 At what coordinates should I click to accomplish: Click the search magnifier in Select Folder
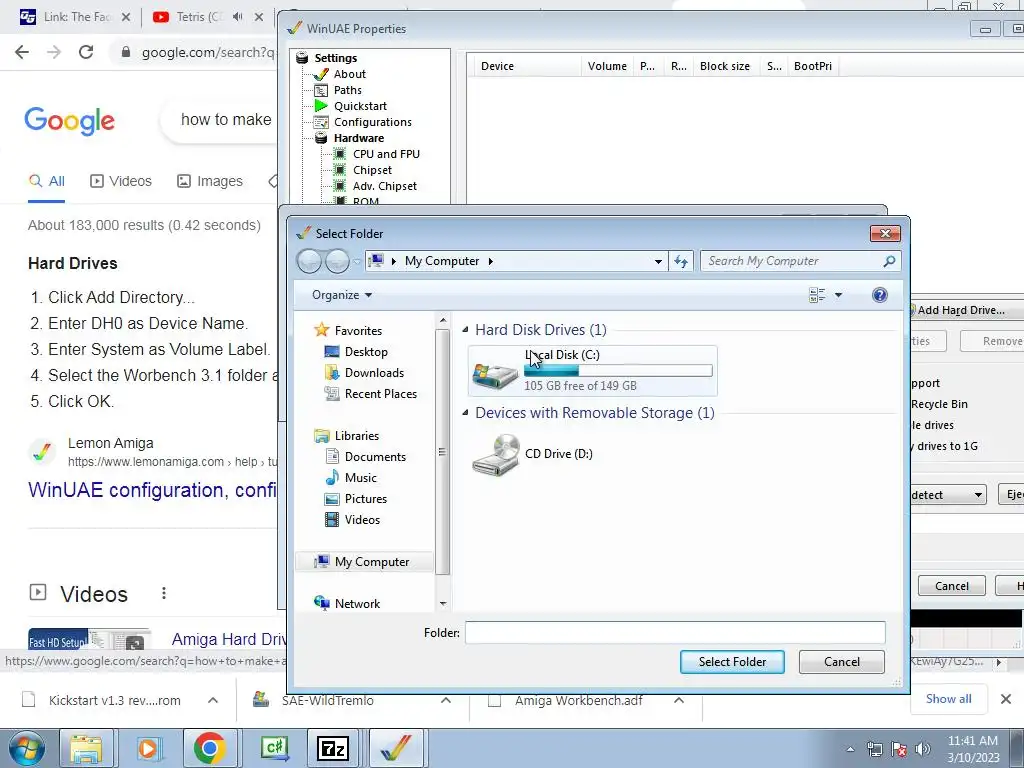click(889, 261)
